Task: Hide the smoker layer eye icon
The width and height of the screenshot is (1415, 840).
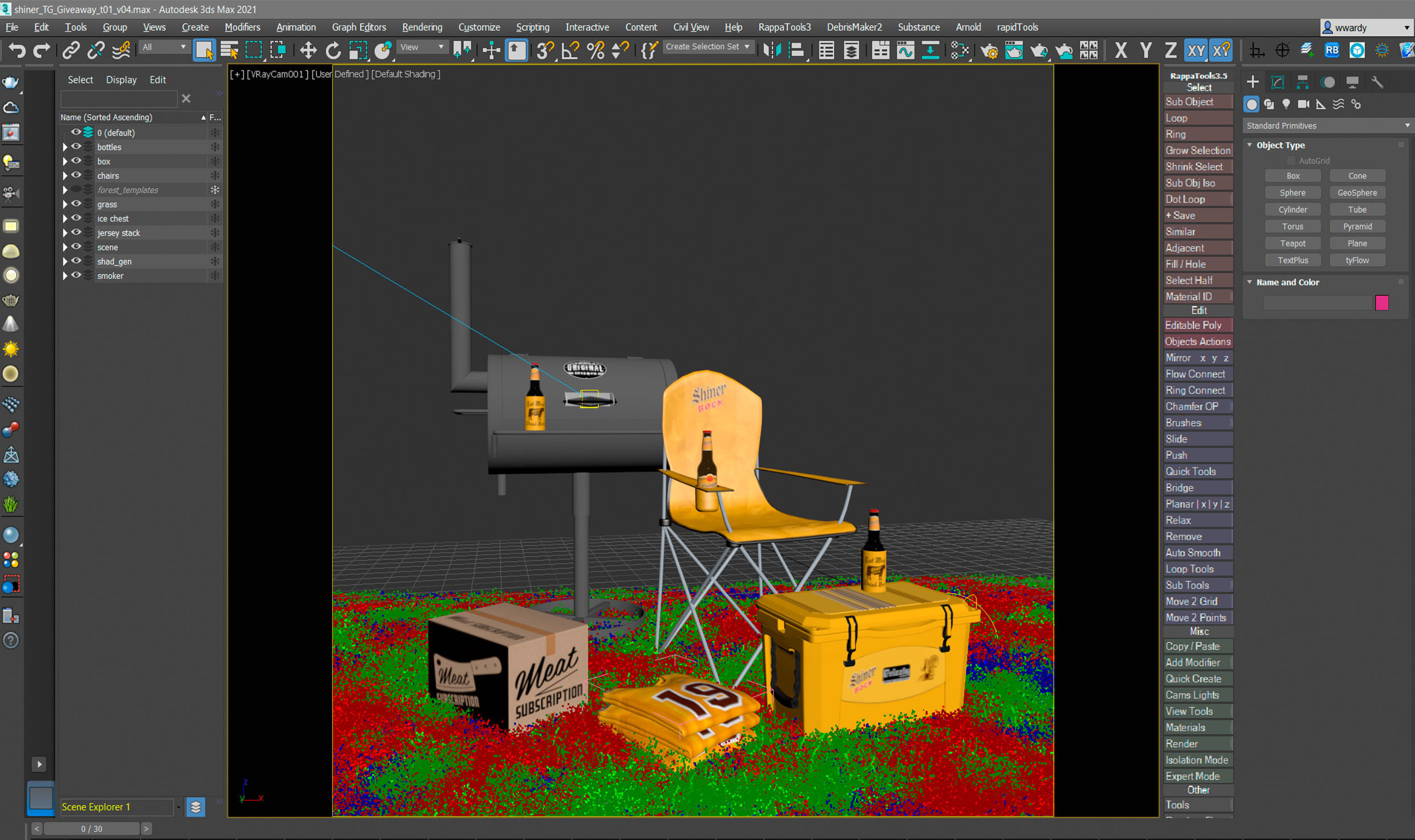Action: [x=76, y=275]
